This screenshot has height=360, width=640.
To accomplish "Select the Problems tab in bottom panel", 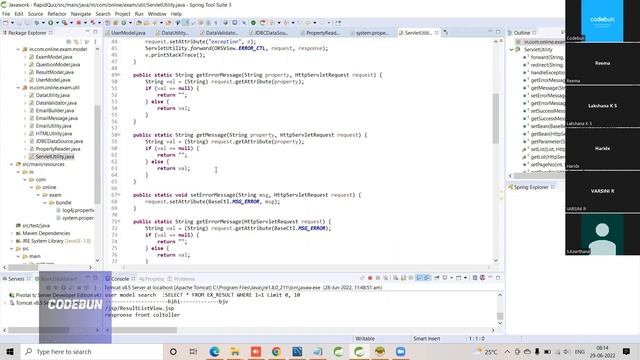I will click(182, 279).
